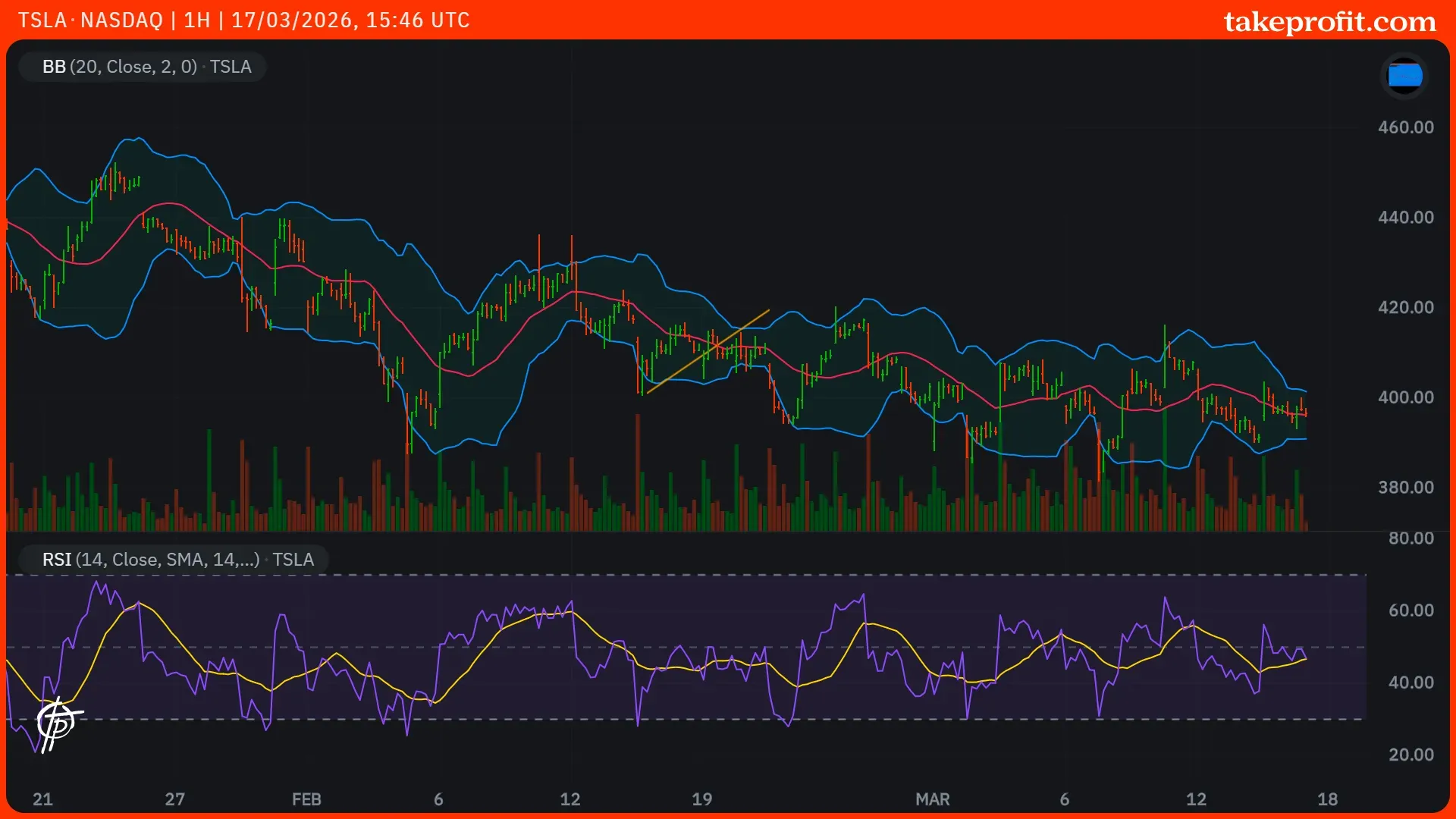
Task: Click the FEB marker on time axis
Action: (x=306, y=799)
